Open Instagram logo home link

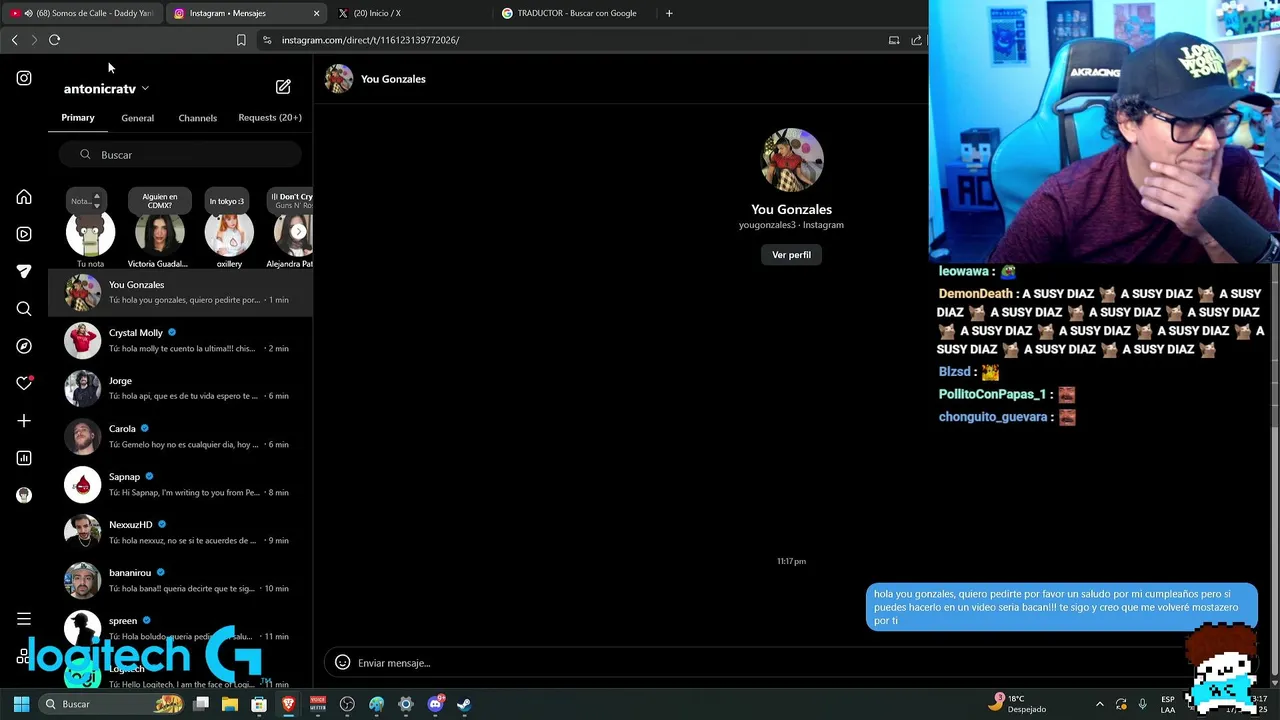coord(24,78)
